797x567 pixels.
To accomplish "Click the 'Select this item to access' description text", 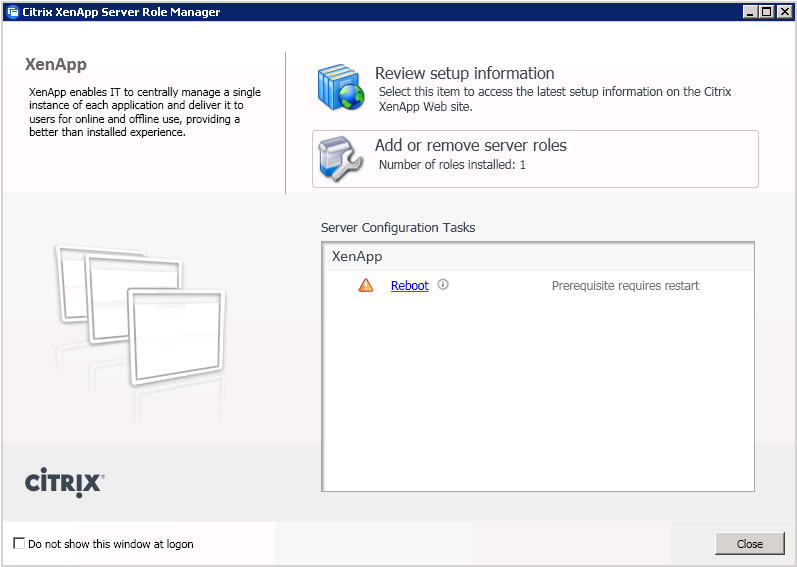I will 555,99.
